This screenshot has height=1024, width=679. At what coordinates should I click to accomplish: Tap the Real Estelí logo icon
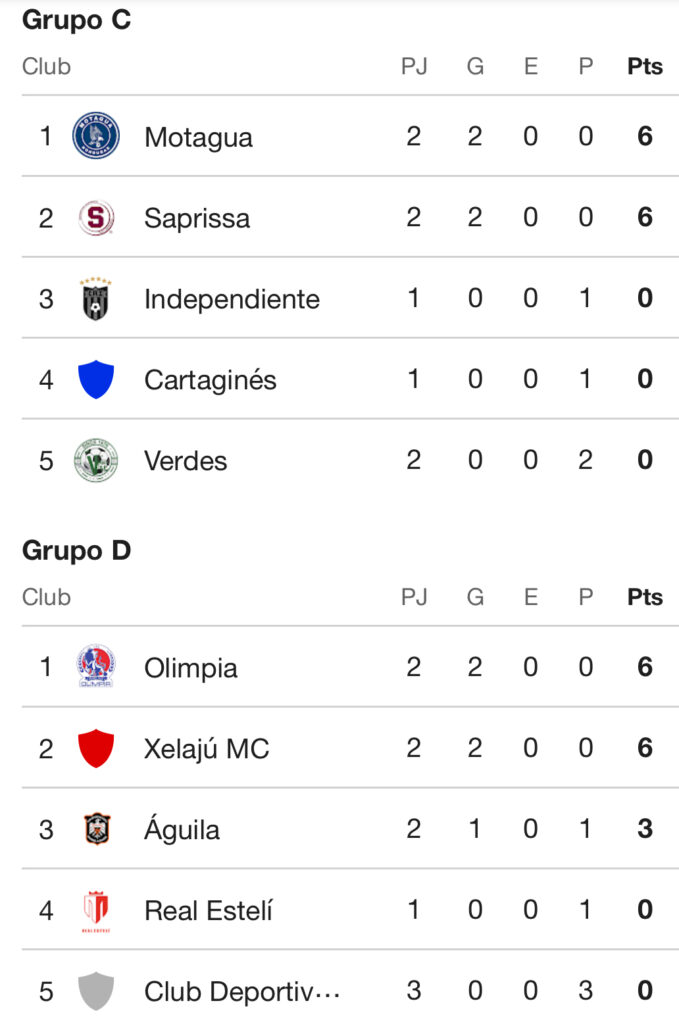(96, 911)
